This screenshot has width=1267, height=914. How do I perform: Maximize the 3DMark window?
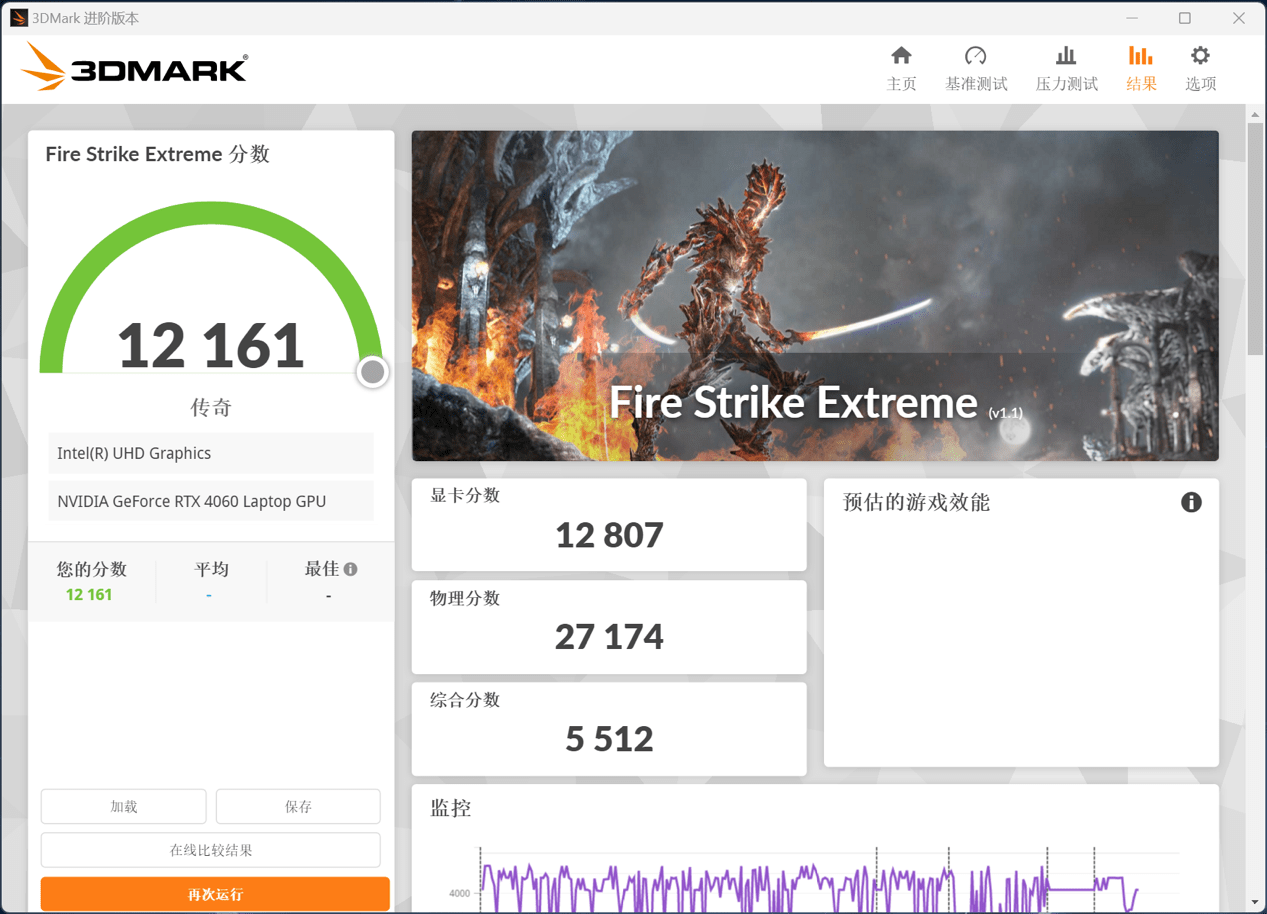[x=1185, y=18]
